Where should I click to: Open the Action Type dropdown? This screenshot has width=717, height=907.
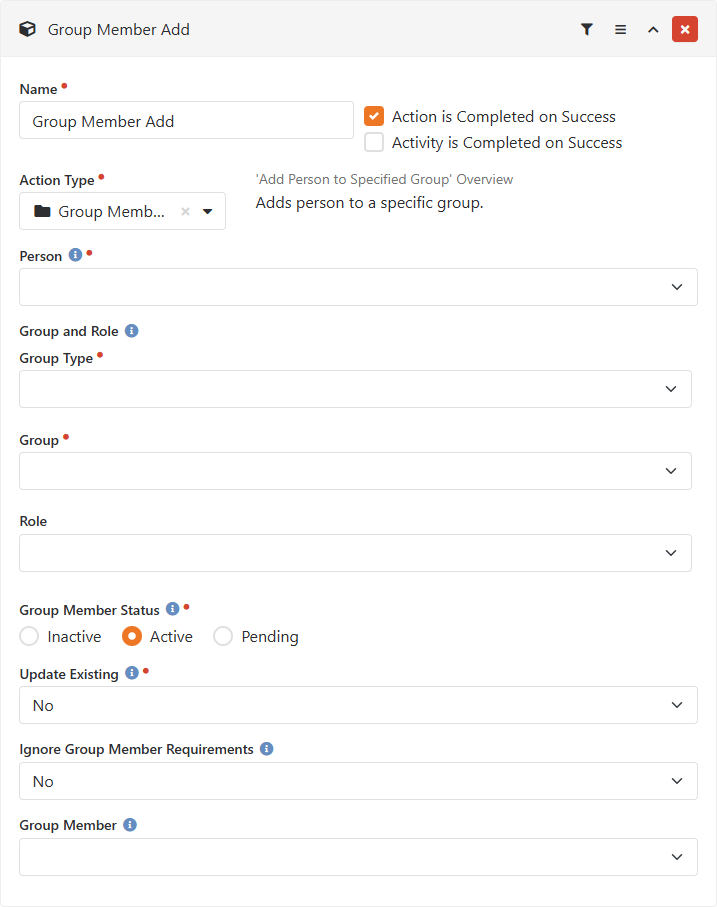(x=208, y=212)
